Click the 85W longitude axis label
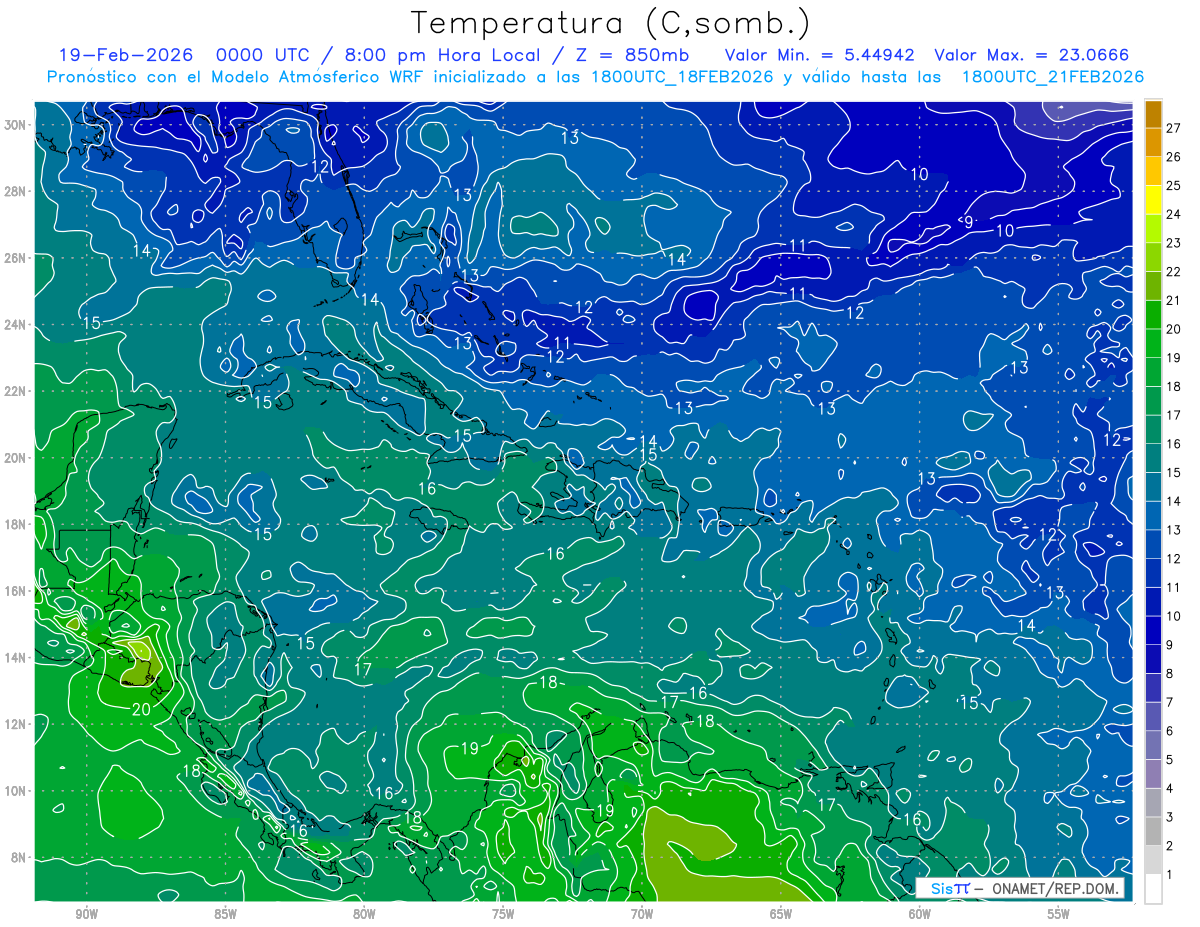The image size is (1200, 927). (225, 915)
